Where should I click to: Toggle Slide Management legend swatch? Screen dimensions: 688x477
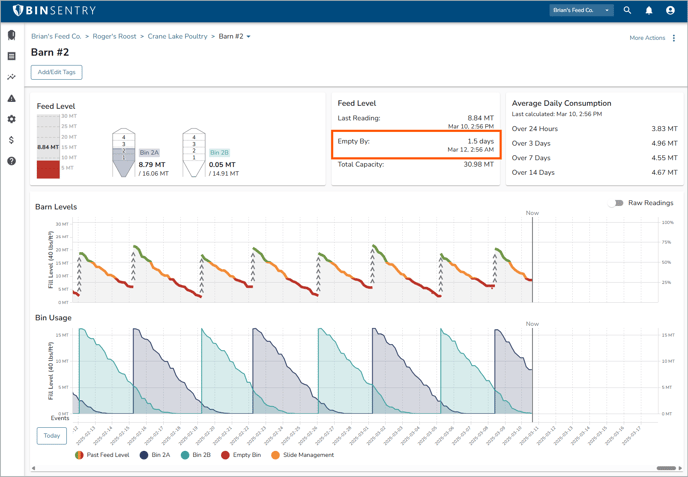point(276,455)
